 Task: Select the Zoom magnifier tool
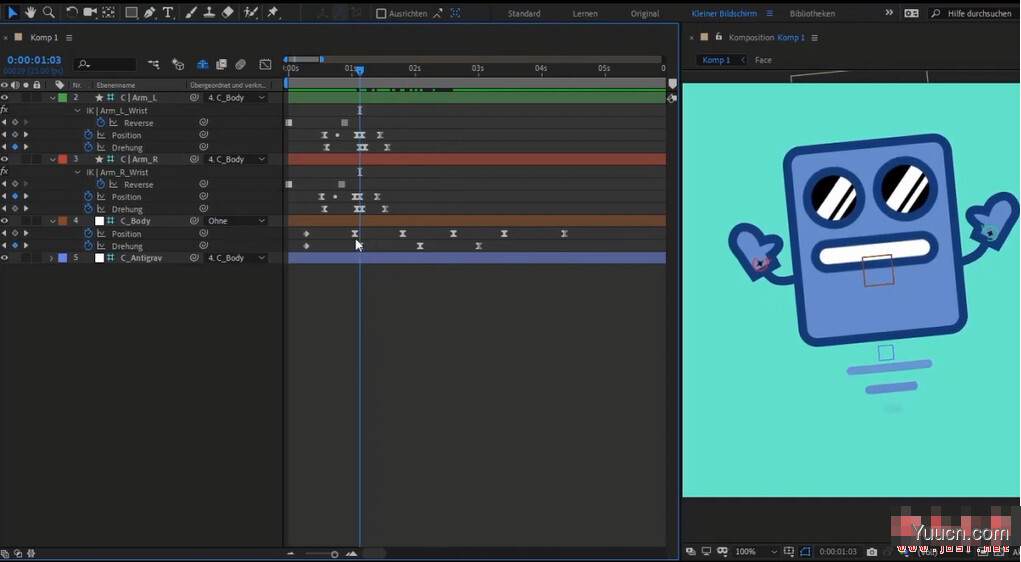(48, 12)
